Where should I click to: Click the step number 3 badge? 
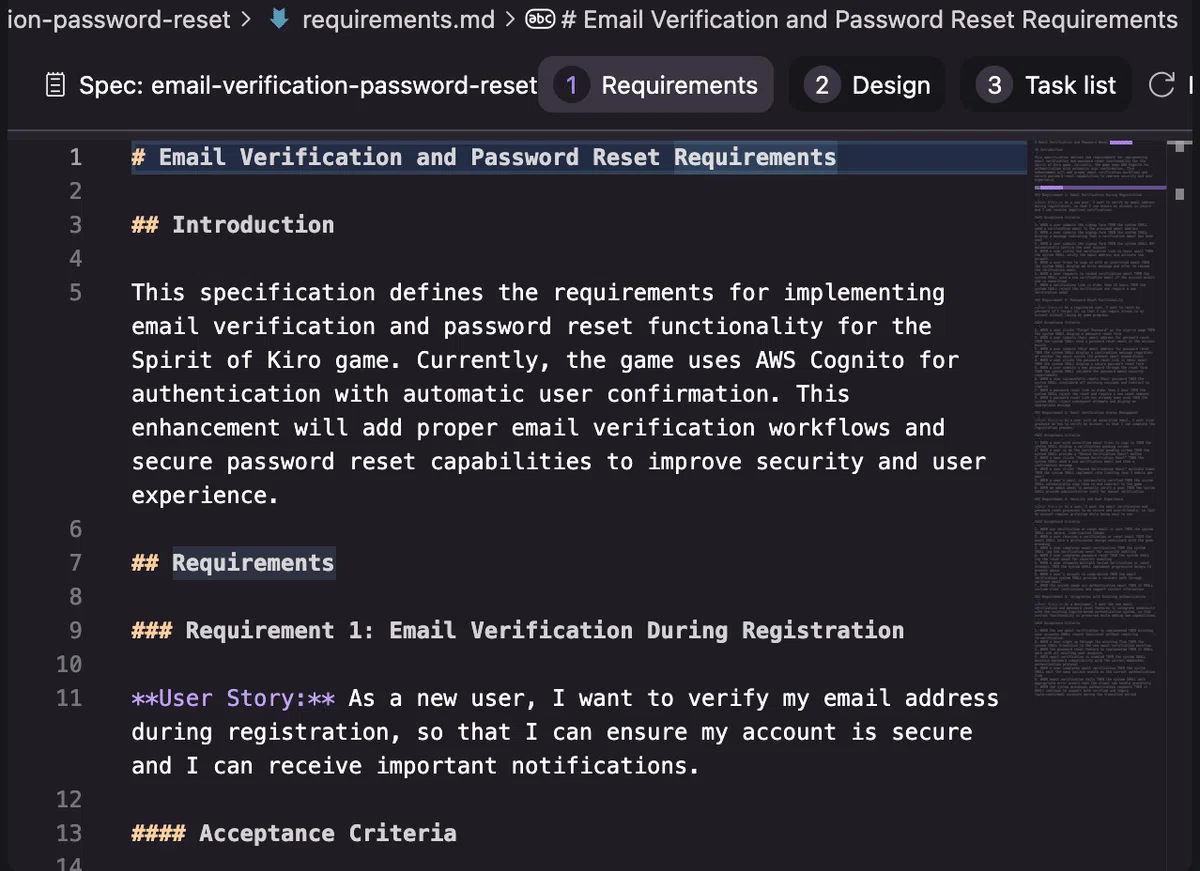994,86
